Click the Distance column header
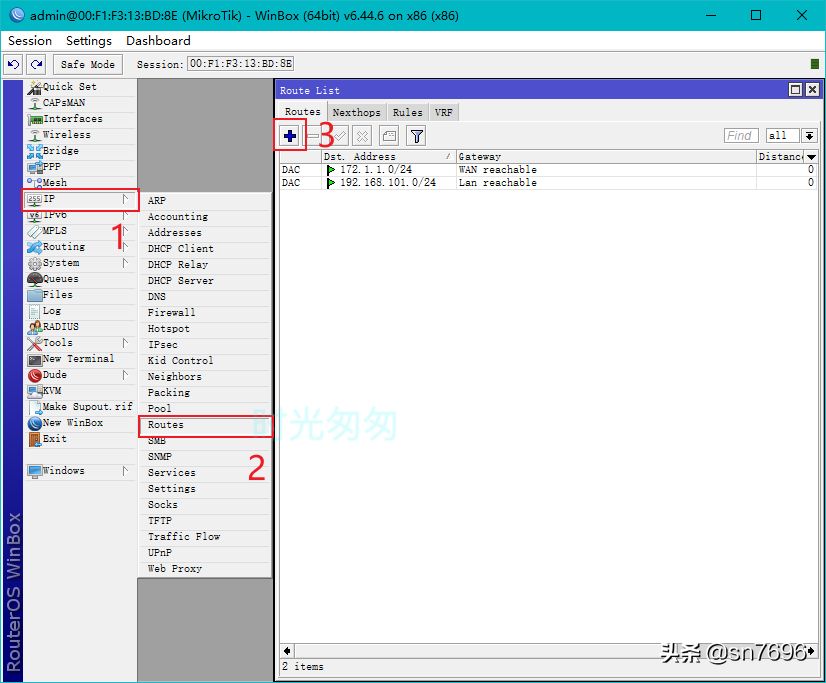 [780, 156]
